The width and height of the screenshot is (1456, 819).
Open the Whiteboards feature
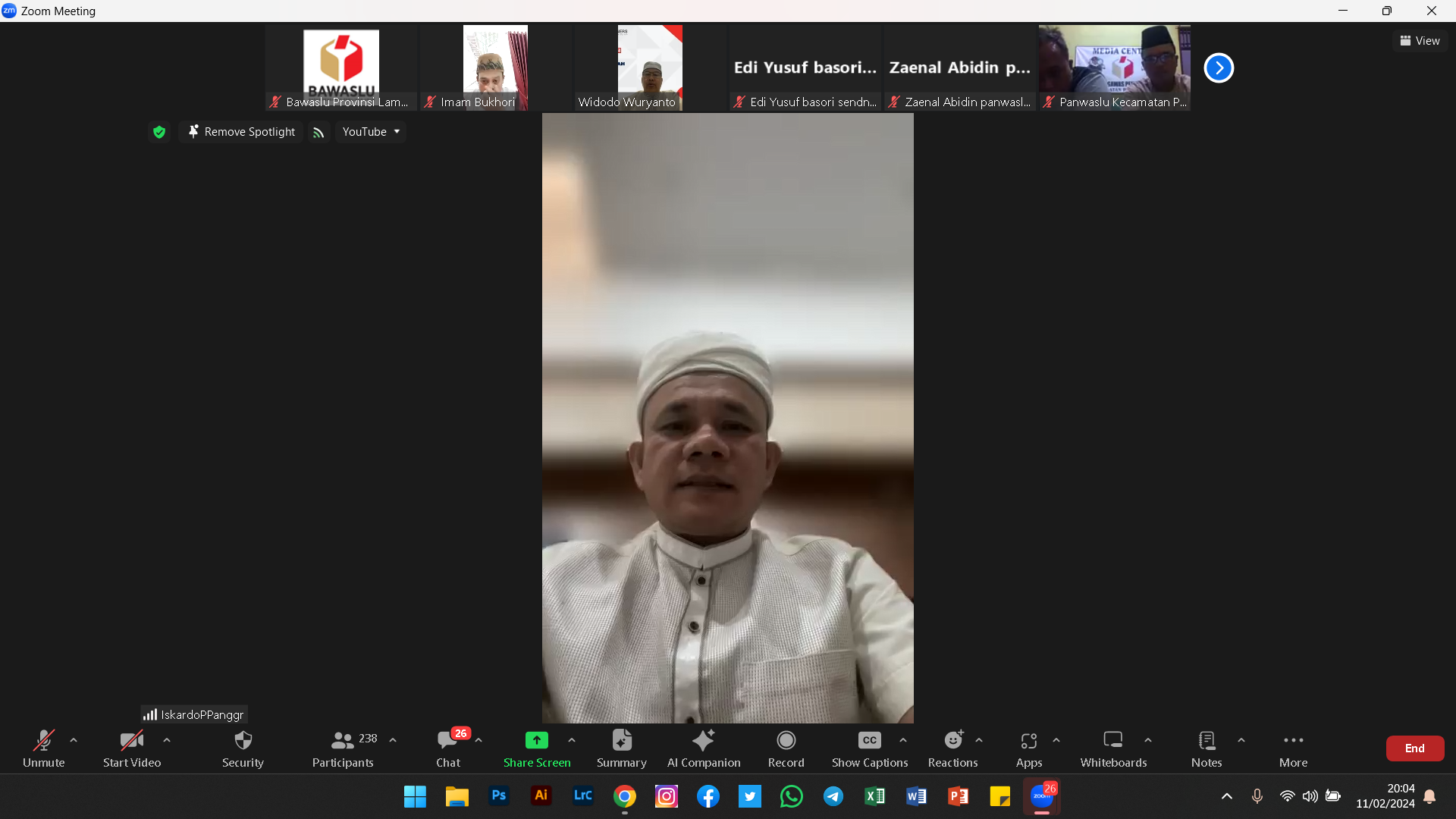(x=1112, y=748)
